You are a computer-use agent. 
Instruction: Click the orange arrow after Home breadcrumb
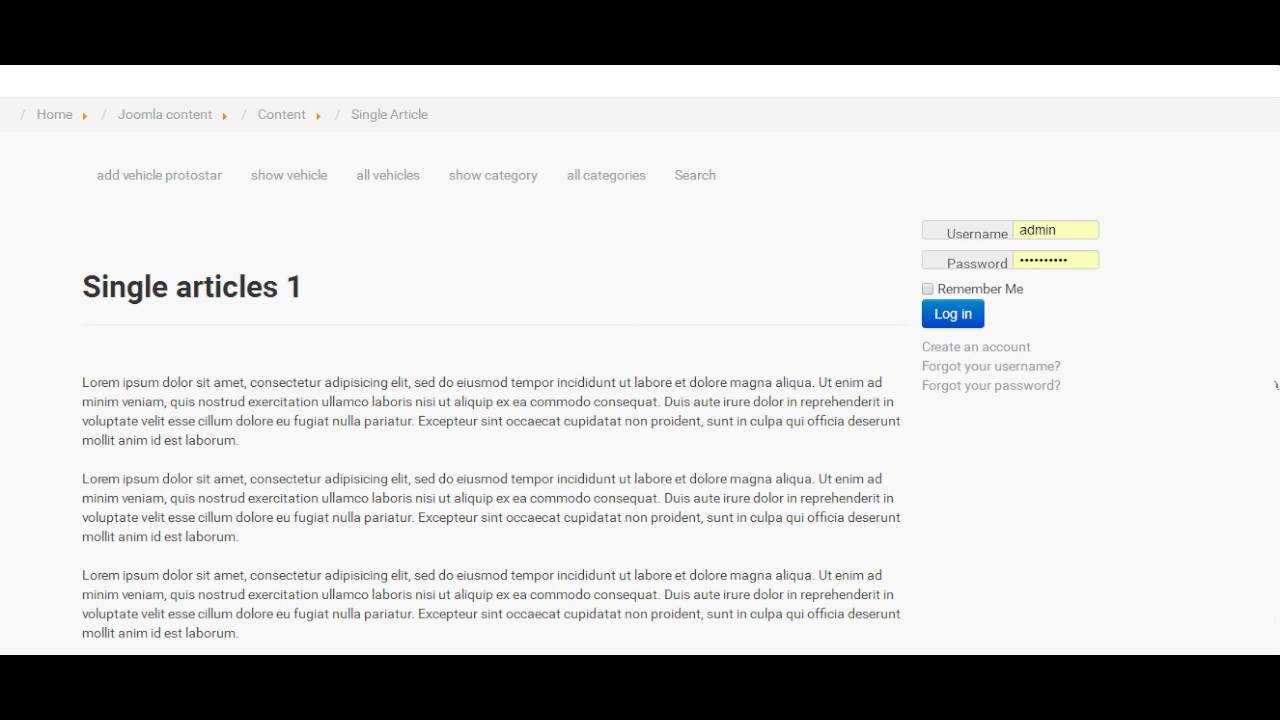pos(85,116)
